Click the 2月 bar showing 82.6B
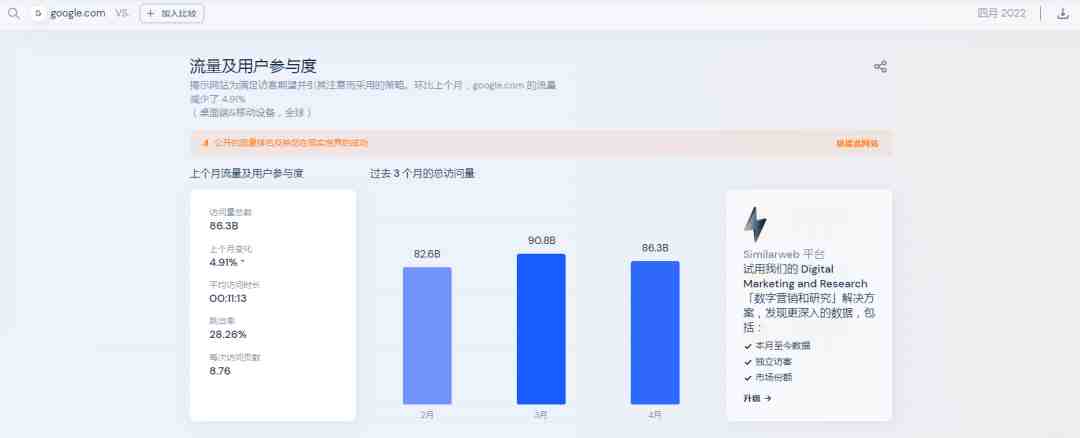The image size is (1080, 438). point(427,335)
